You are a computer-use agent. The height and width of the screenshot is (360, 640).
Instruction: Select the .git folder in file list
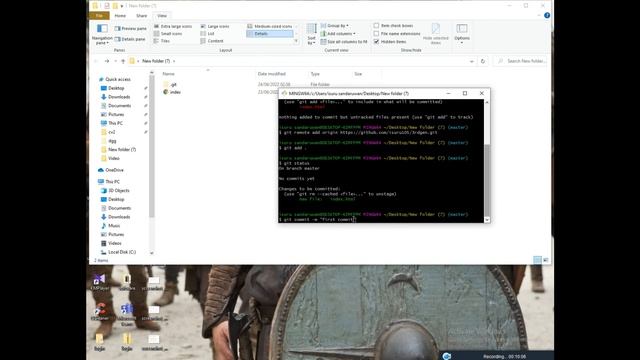tap(170, 84)
